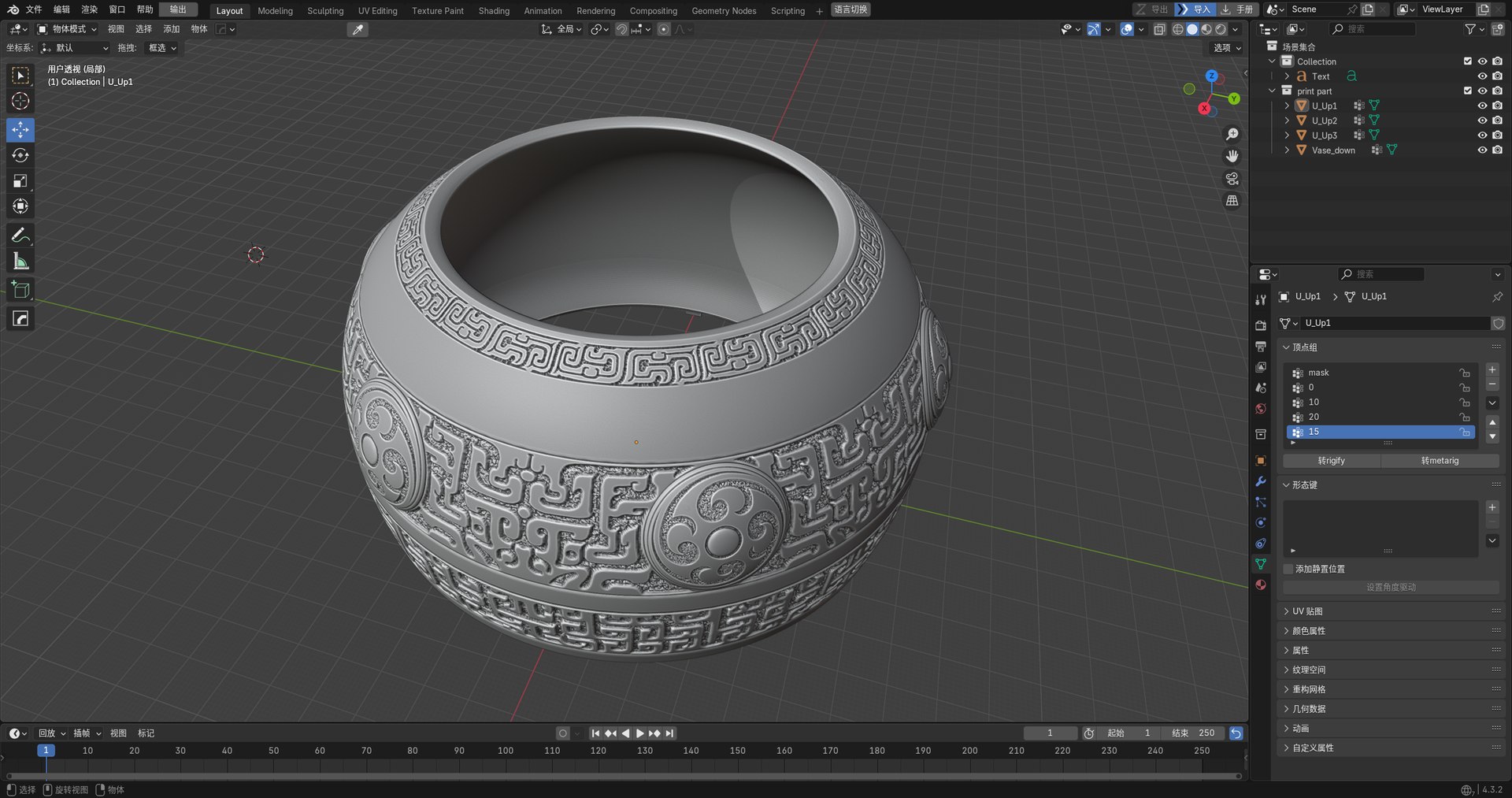Open the Material properties tab

[1261, 585]
